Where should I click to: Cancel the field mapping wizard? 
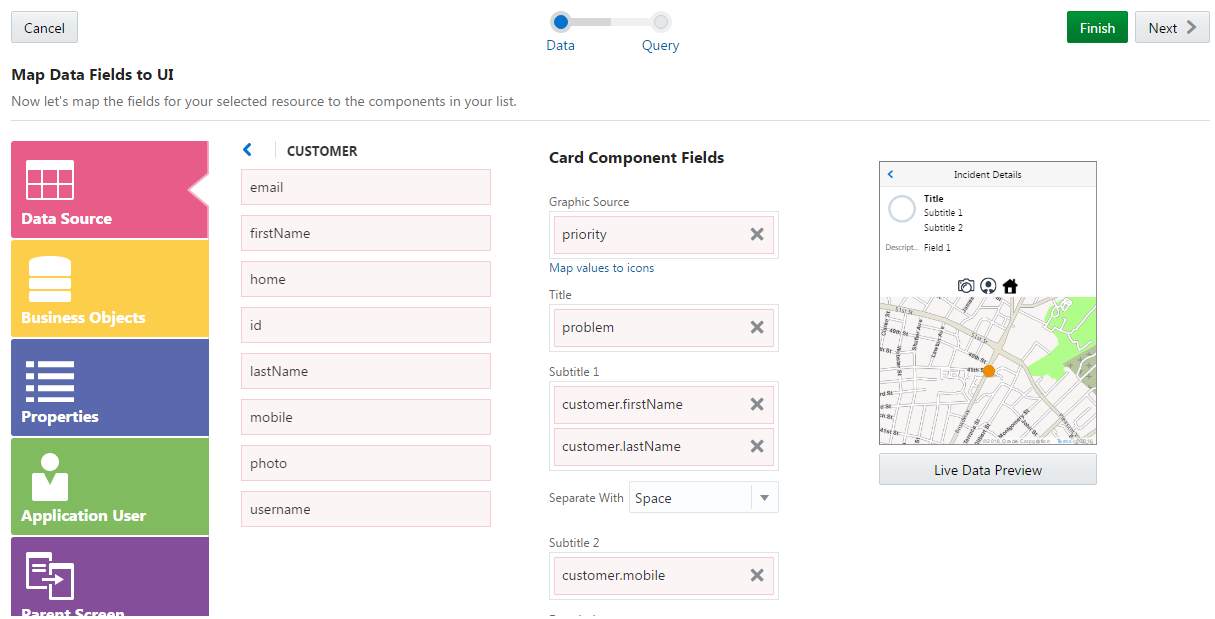[44, 28]
